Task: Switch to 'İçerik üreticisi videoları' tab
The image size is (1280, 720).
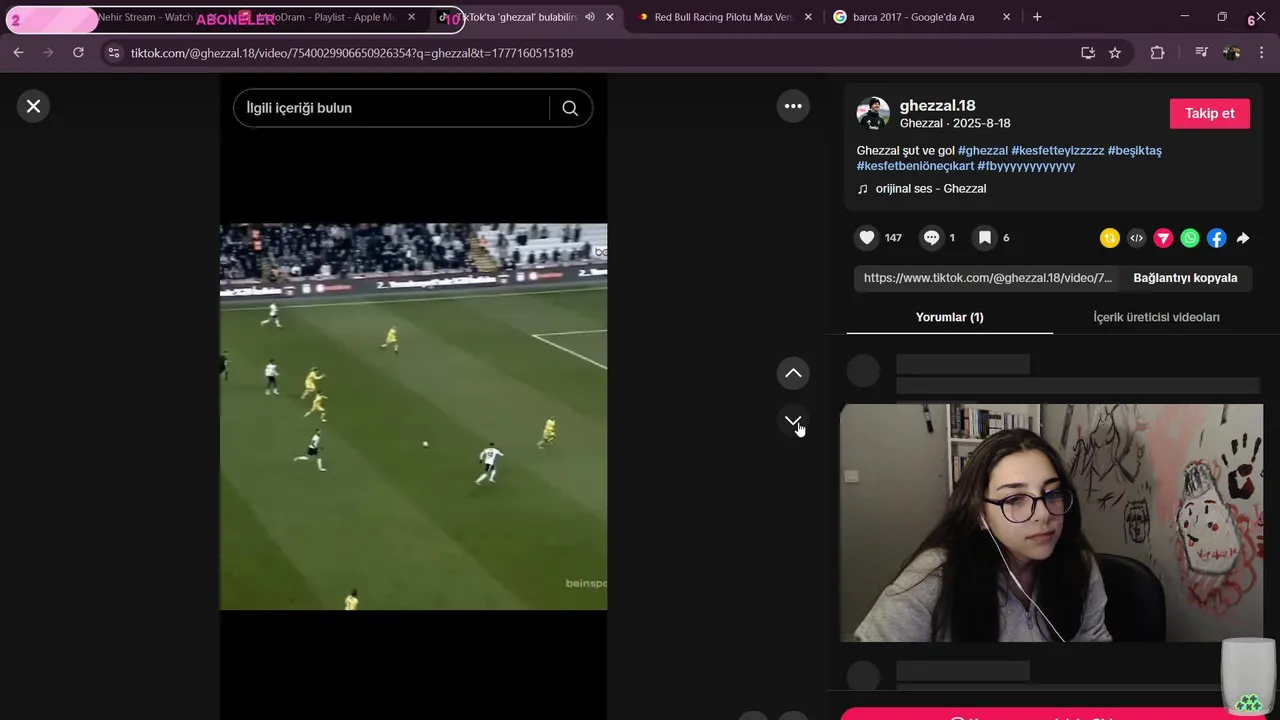Action: [x=1156, y=317]
